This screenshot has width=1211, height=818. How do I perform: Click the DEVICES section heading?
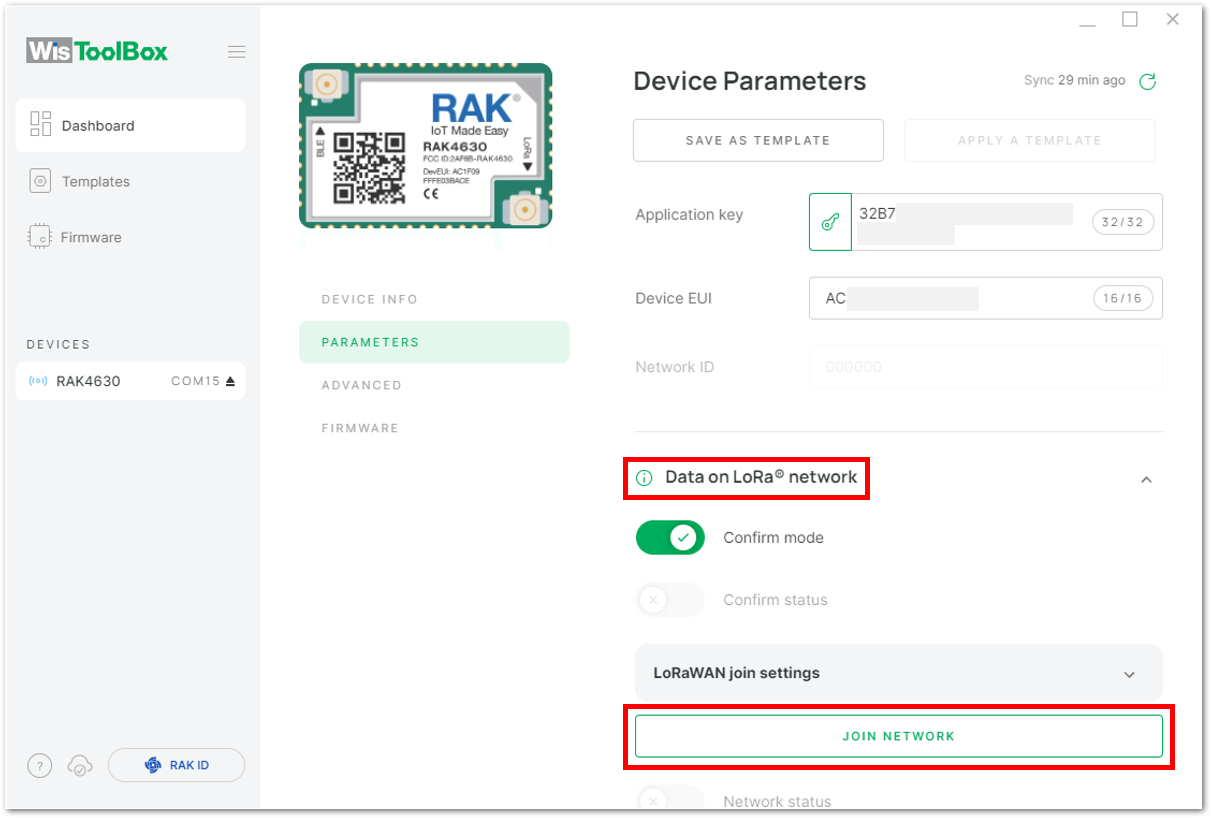(58, 344)
